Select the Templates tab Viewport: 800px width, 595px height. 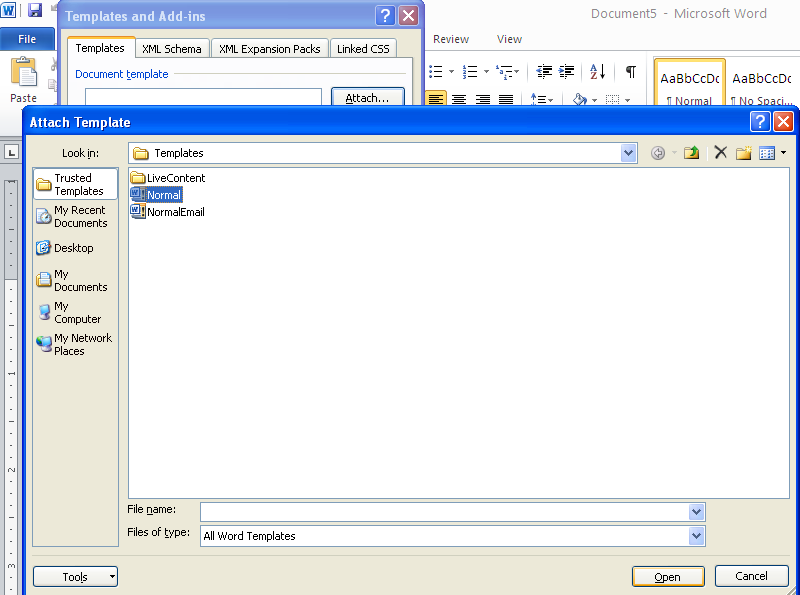pyautogui.click(x=101, y=48)
